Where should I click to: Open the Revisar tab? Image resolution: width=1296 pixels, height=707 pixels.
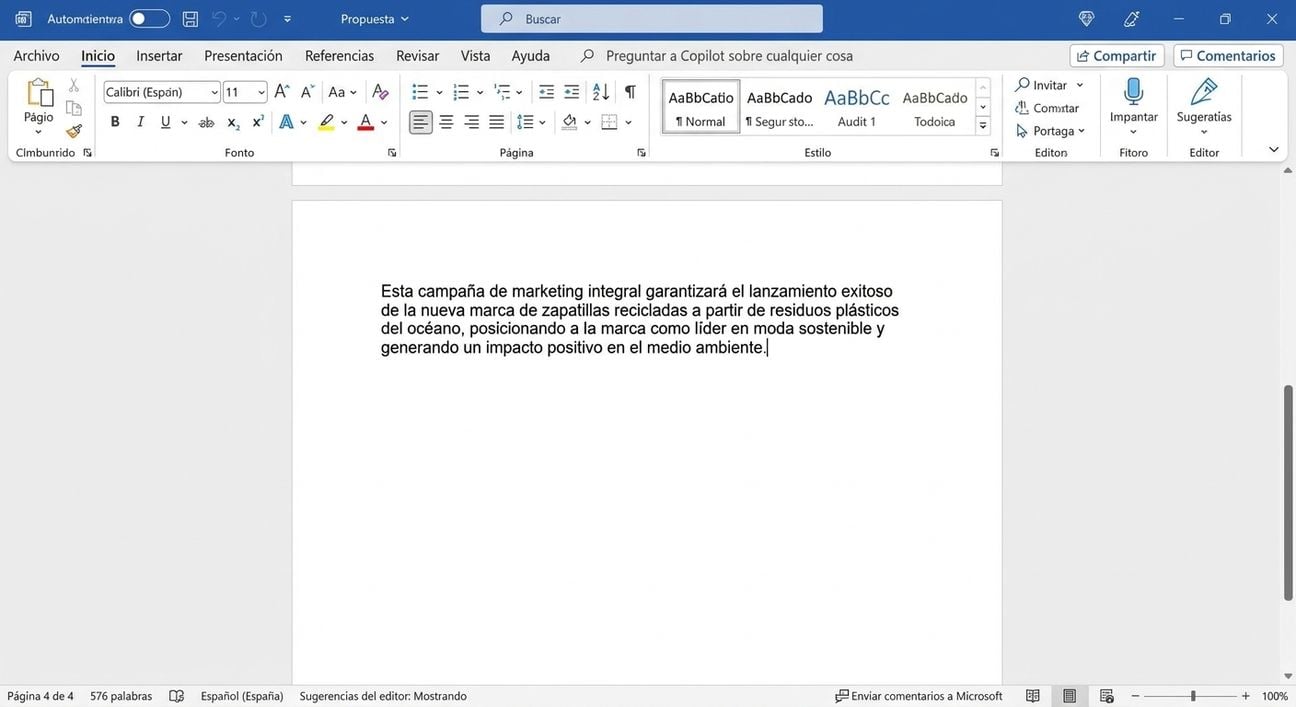(417, 56)
